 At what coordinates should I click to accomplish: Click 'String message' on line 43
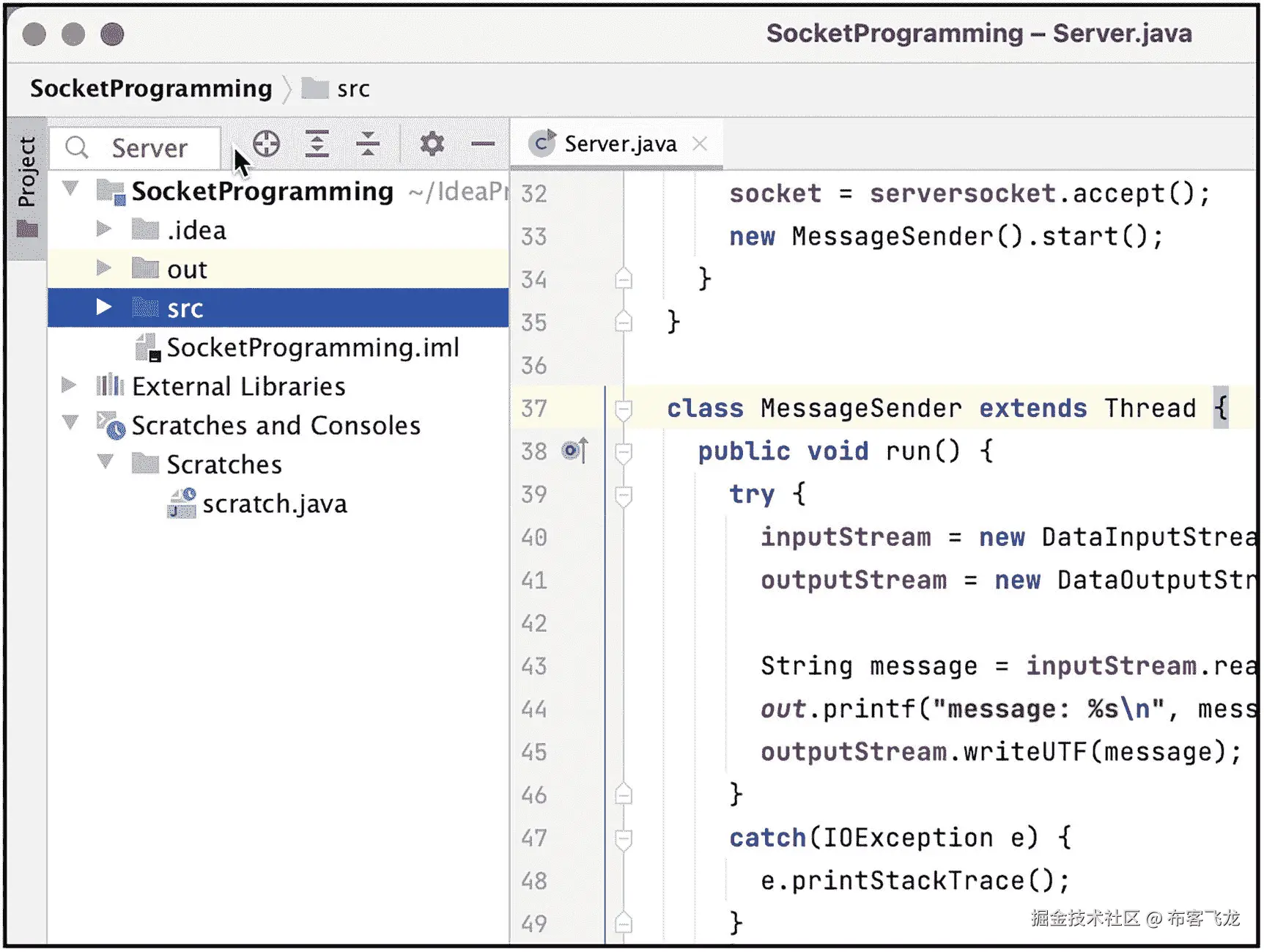[x=869, y=666]
